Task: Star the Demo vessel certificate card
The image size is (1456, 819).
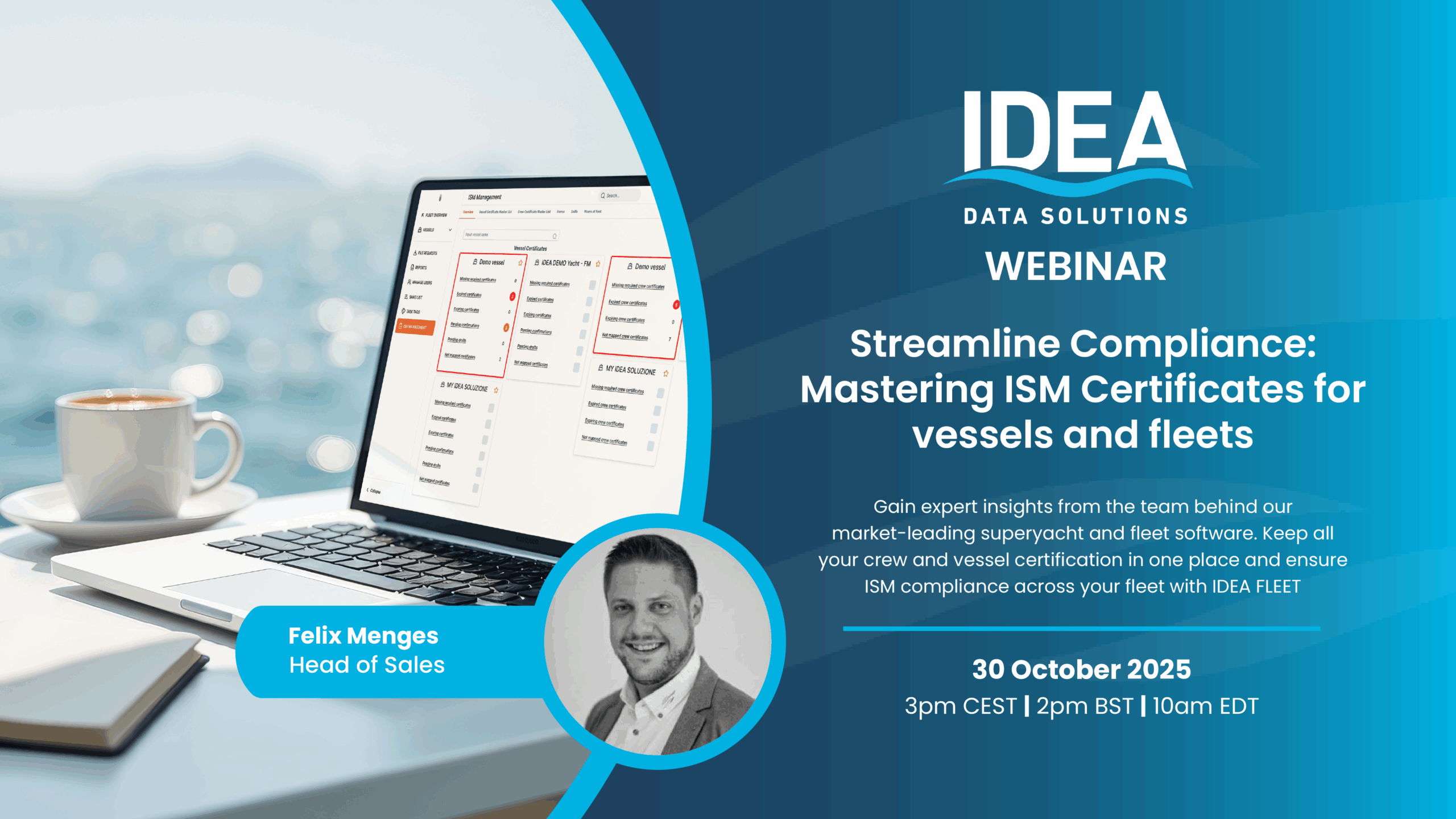Action: click(520, 263)
